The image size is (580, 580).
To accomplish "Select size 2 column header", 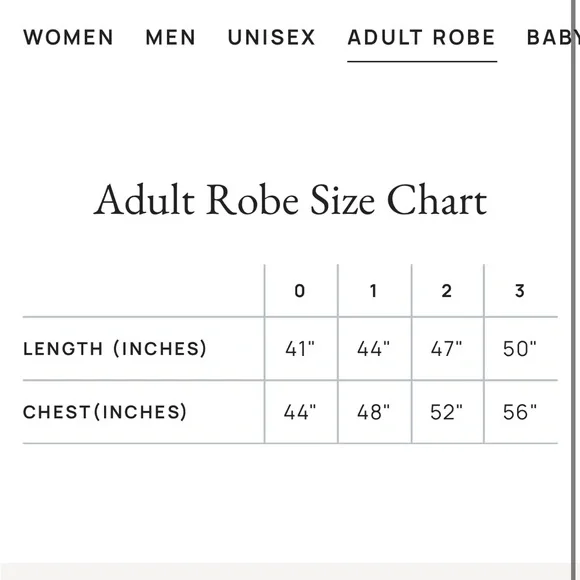I will 446,291.
